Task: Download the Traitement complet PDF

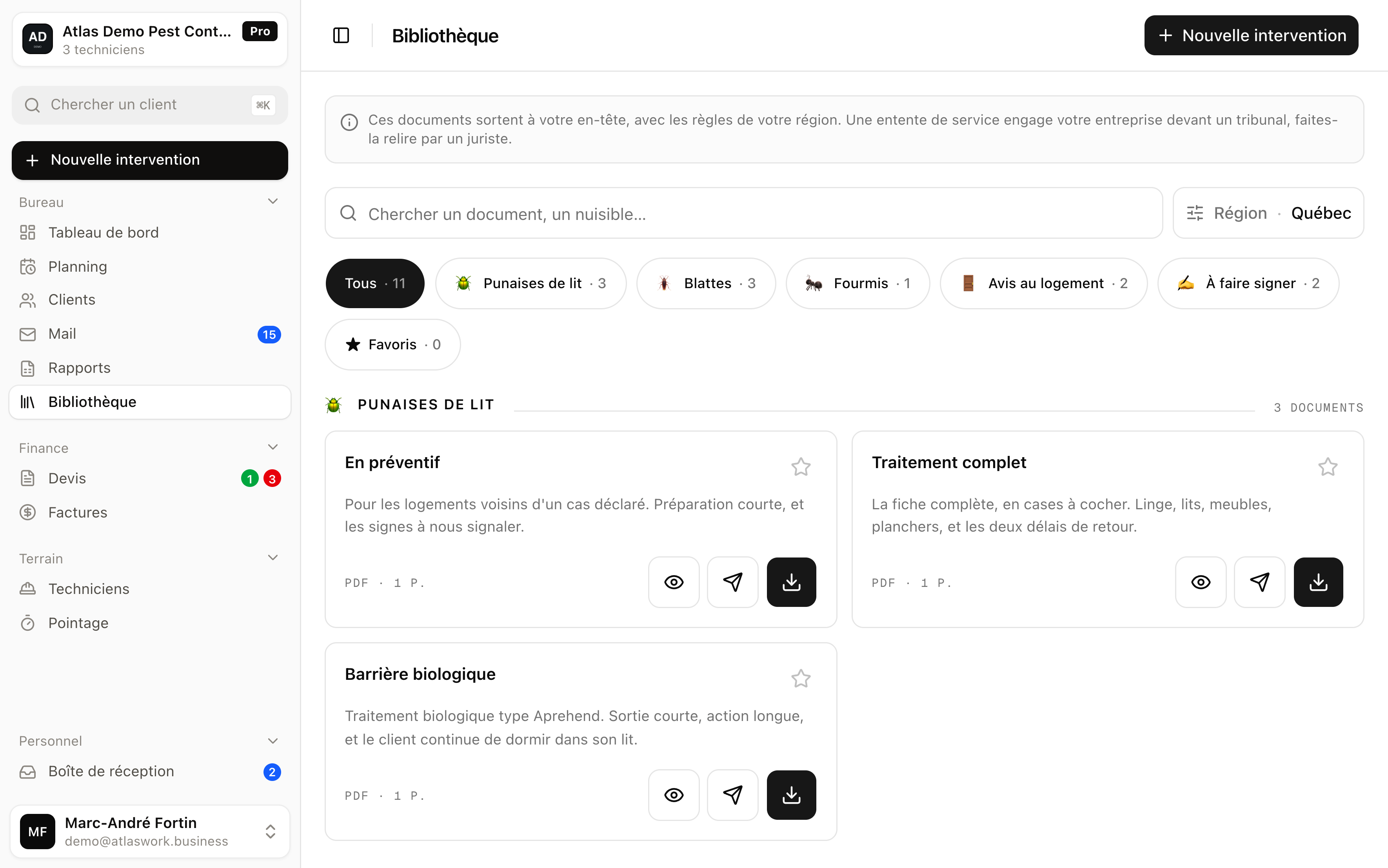Action: click(1319, 582)
